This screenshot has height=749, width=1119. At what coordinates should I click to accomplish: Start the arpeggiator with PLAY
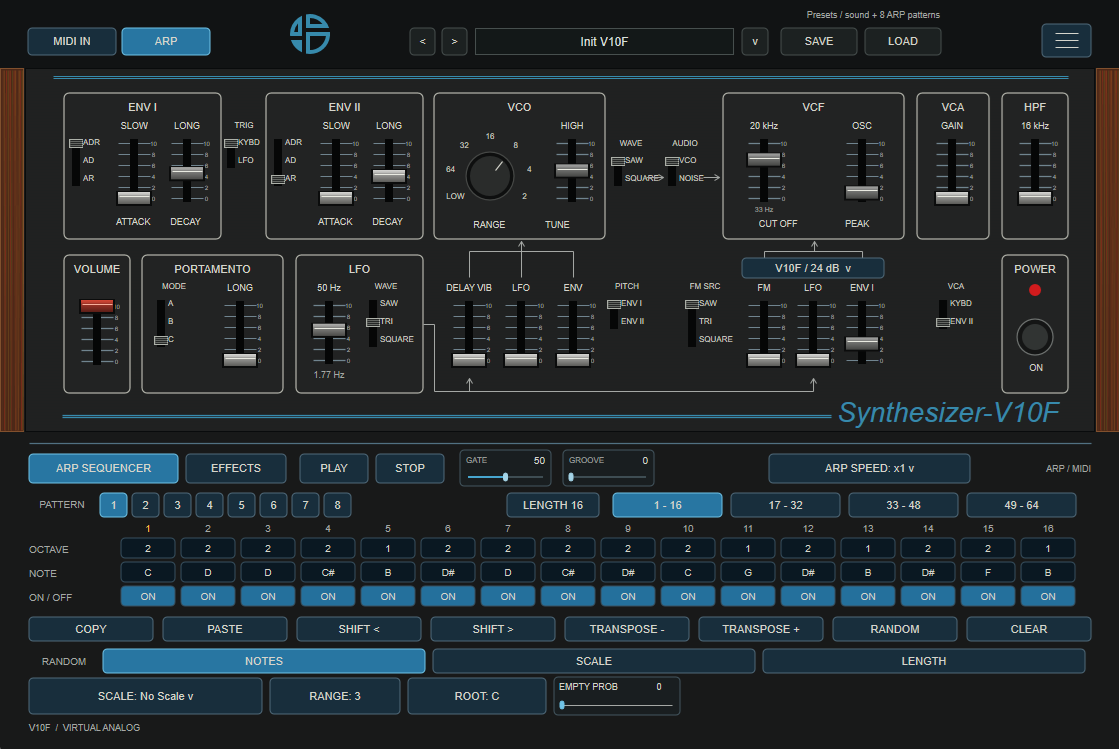coord(334,469)
